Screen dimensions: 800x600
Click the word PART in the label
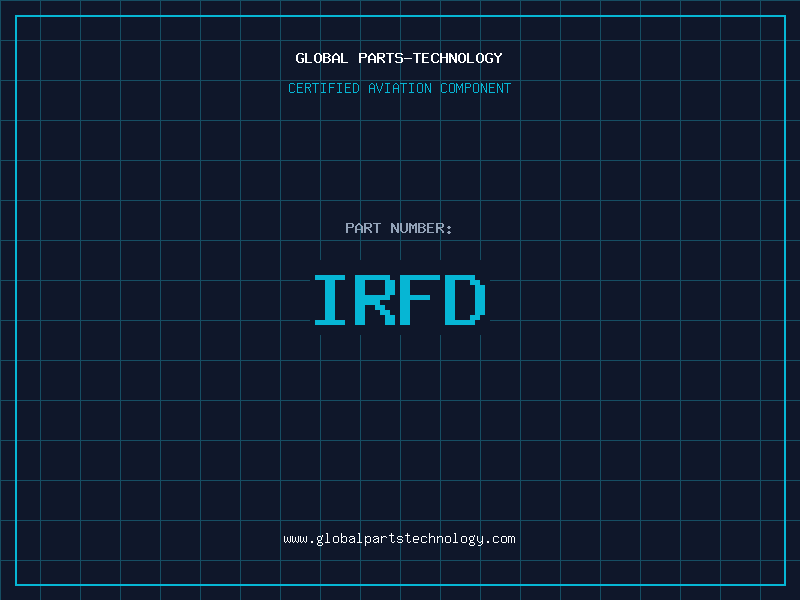coord(363,228)
